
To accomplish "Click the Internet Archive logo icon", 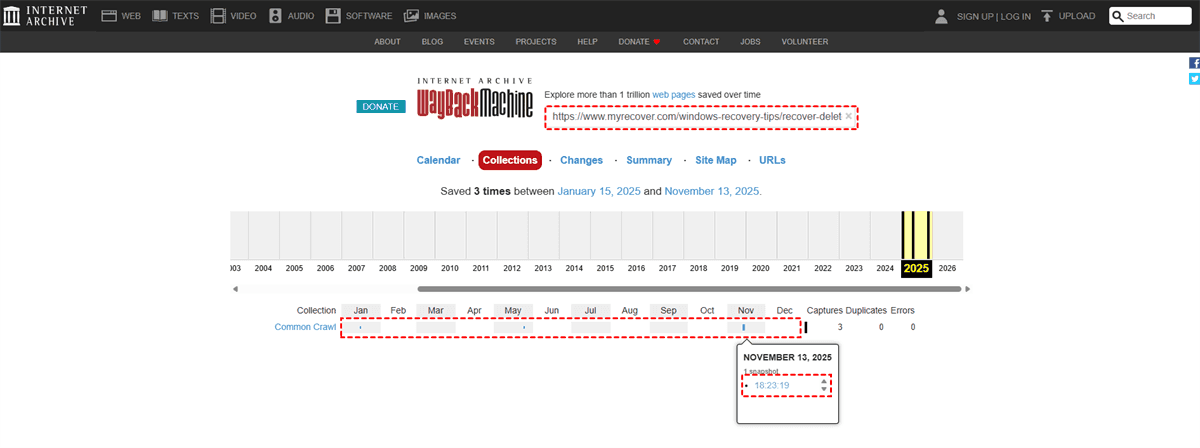I will pos(12,16).
